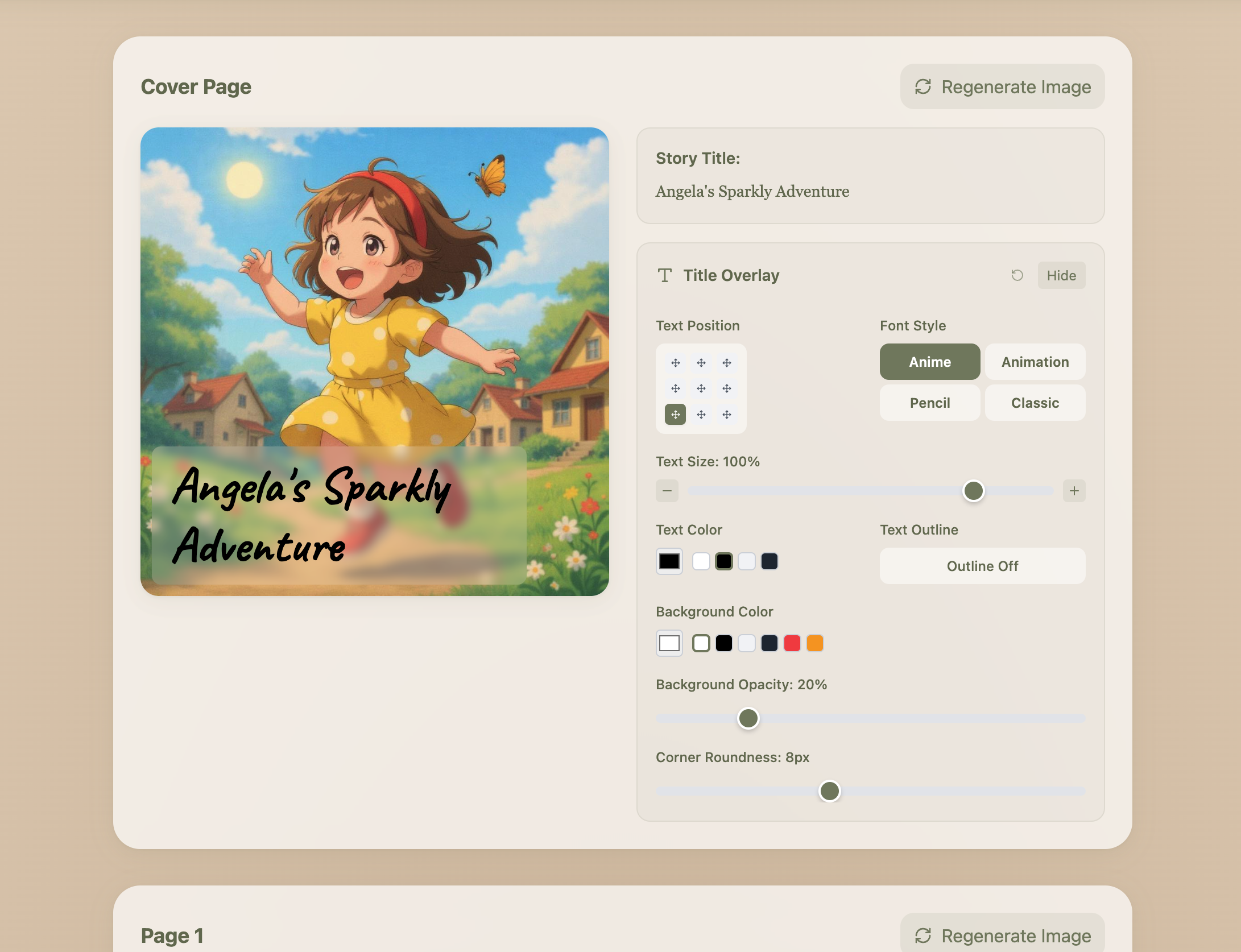This screenshot has width=1241, height=952.
Task: Set text position to top-right
Action: click(726, 363)
